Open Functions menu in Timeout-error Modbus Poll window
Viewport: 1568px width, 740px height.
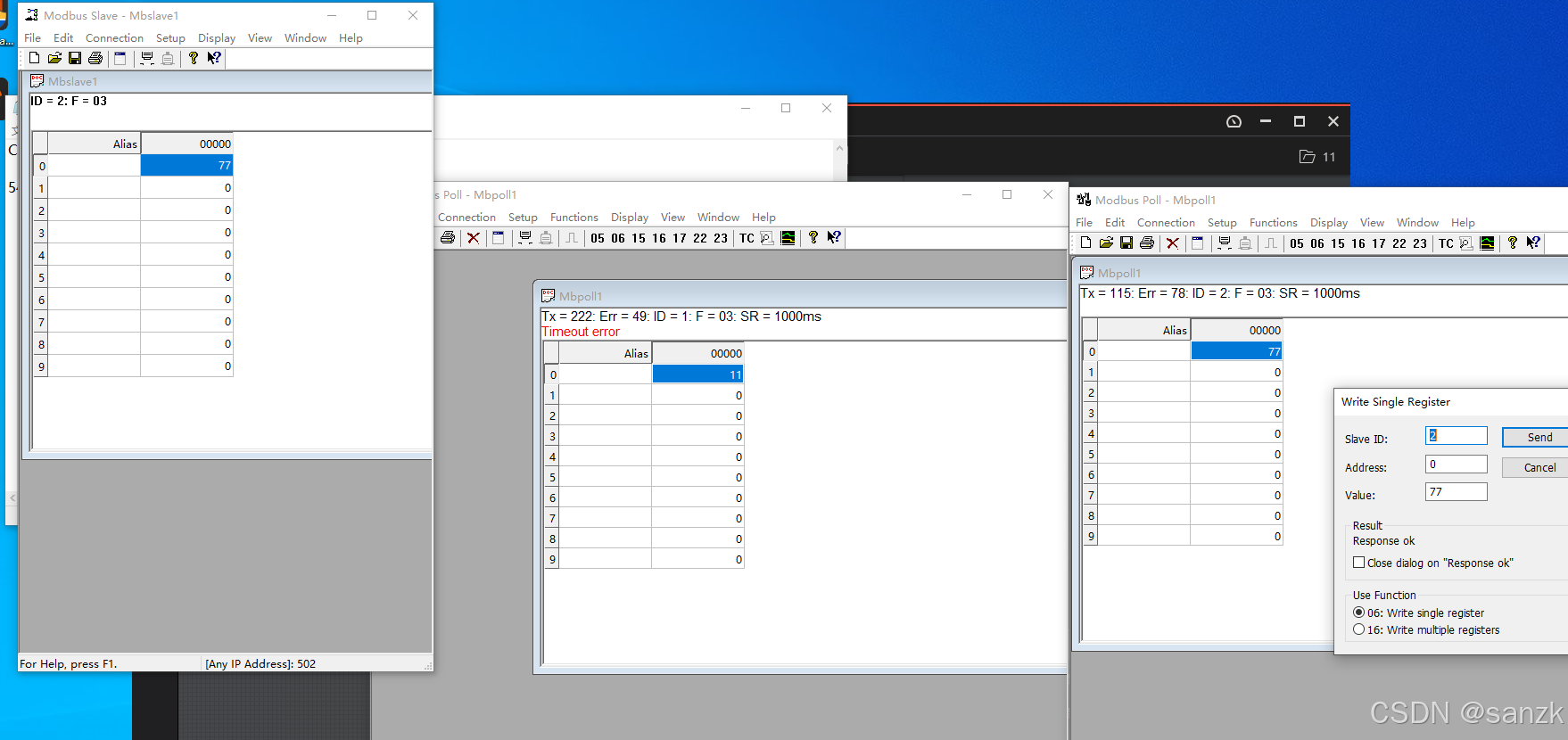pyautogui.click(x=574, y=218)
